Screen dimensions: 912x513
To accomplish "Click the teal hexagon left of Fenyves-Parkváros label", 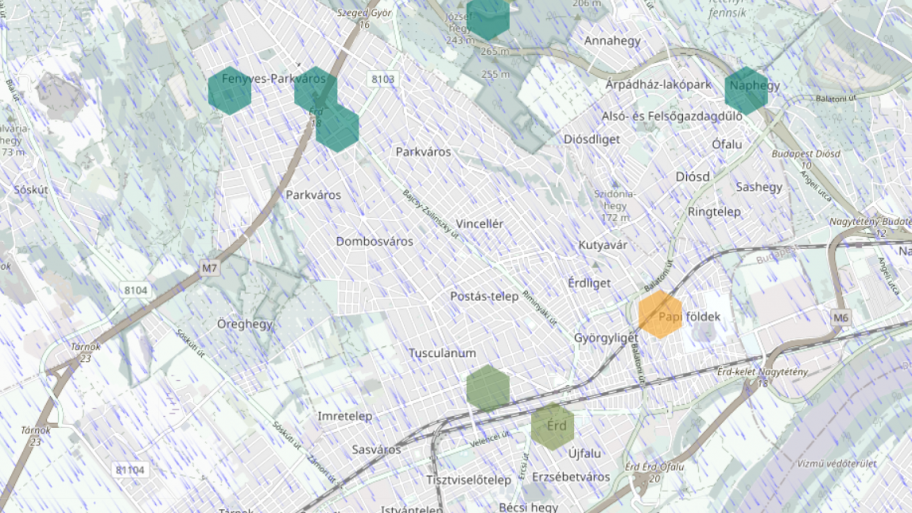I will [x=229, y=92].
